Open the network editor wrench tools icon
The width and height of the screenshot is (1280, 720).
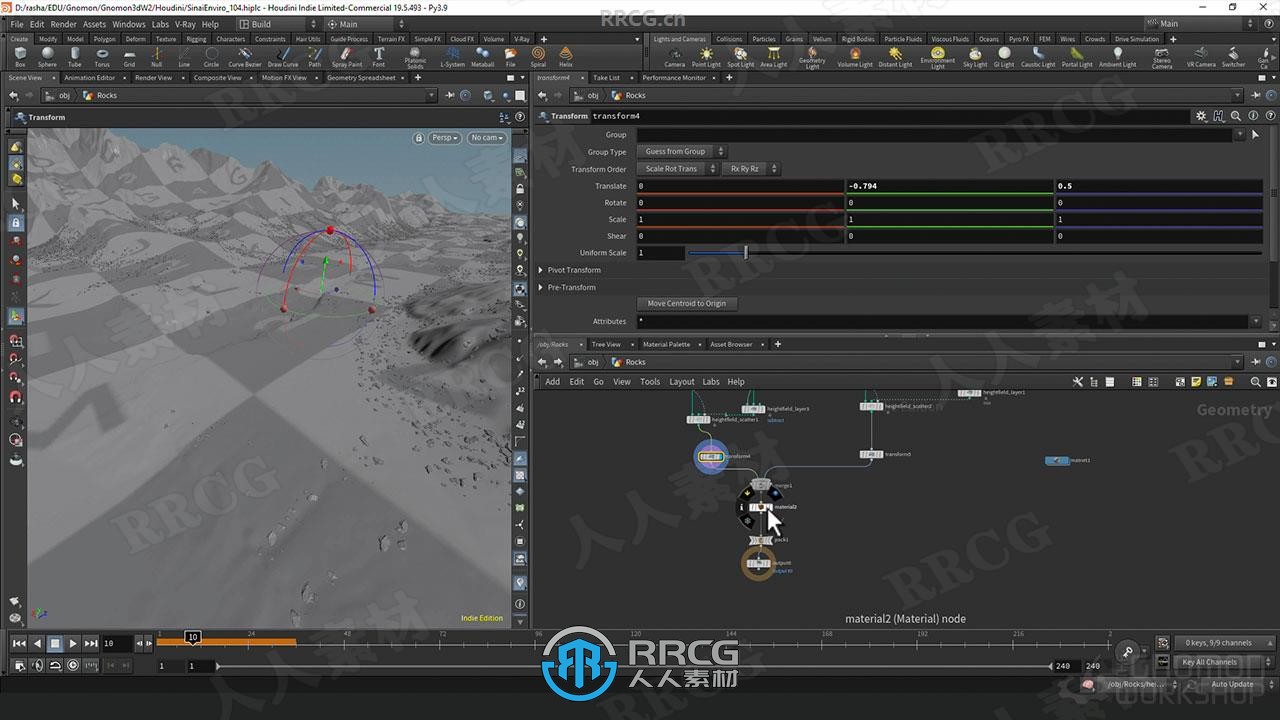tap(1078, 382)
